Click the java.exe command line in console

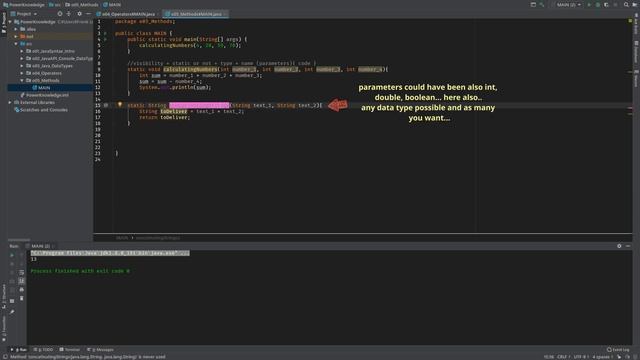click(110, 253)
